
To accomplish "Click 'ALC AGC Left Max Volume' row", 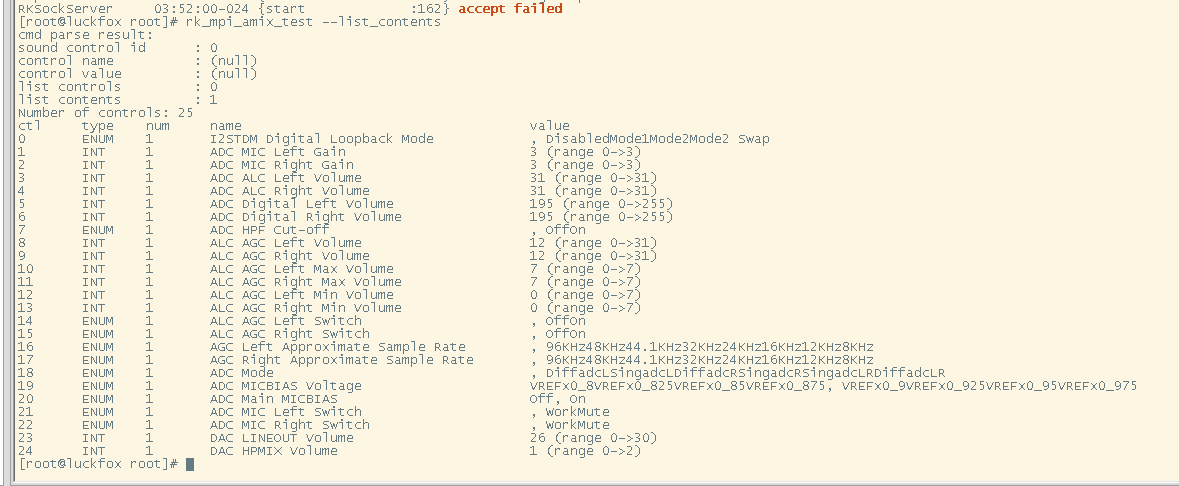I will tap(330, 269).
